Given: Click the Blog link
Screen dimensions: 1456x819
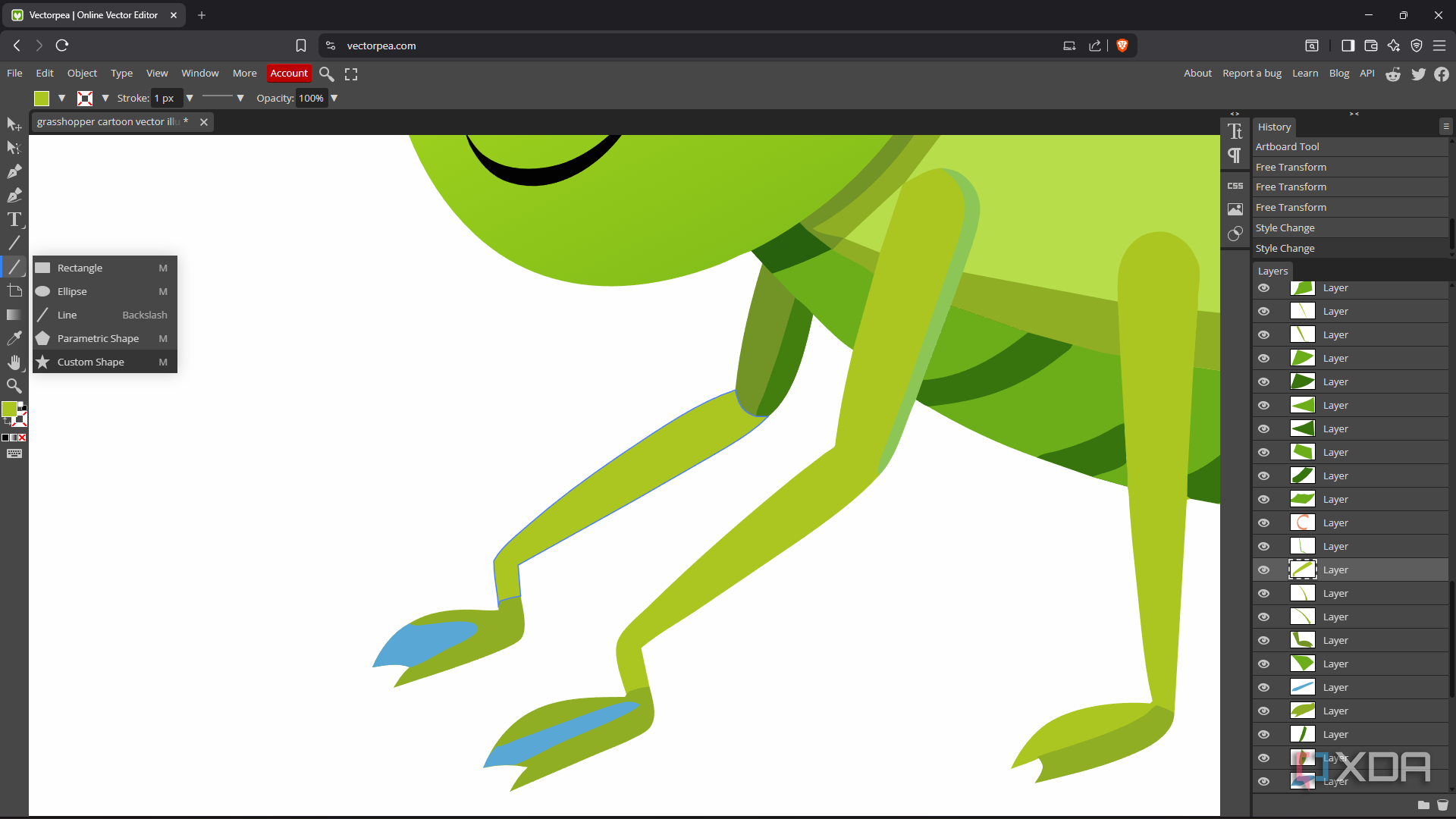Looking at the screenshot, I should click(x=1339, y=74).
